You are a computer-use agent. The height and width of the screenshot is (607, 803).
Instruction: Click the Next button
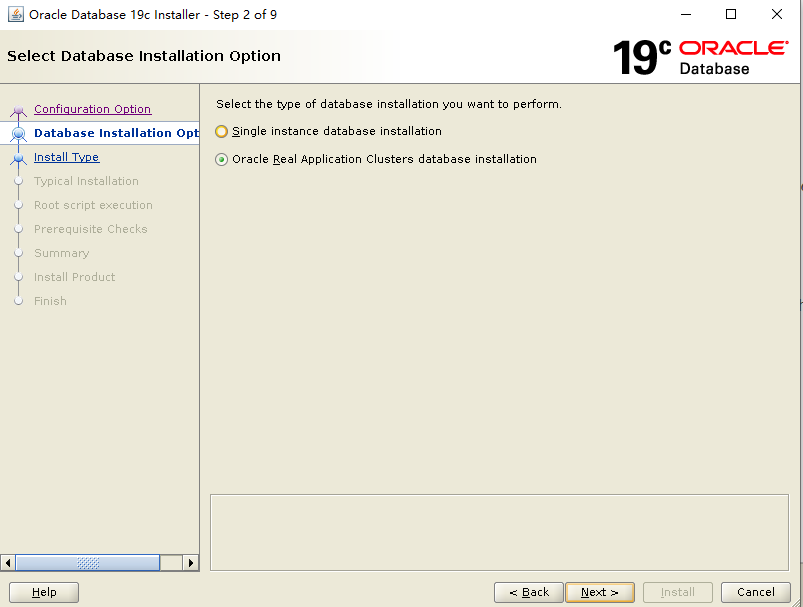[x=600, y=592]
